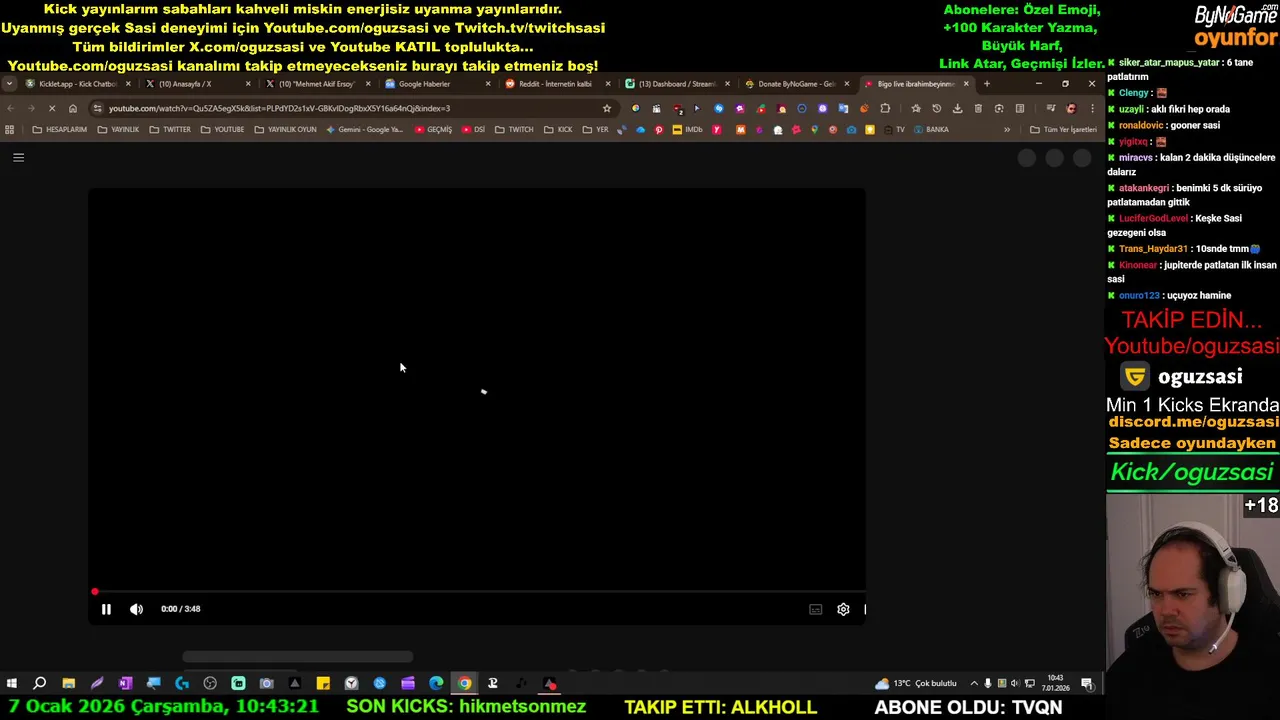The image size is (1280, 720).
Task: Open the DSİ bookmark
Action: pyautogui.click(x=474, y=130)
